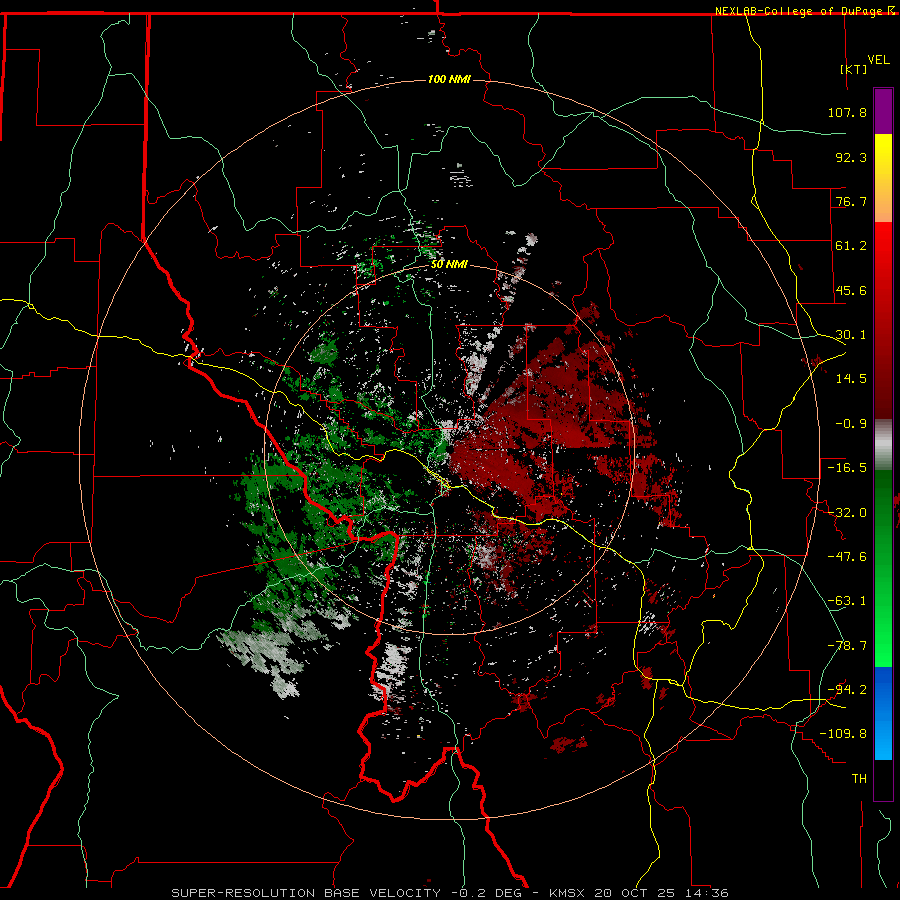Click the 100 NMI range ring label
Image resolution: width=900 pixels, height=900 pixels.
click(x=449, y=79)
